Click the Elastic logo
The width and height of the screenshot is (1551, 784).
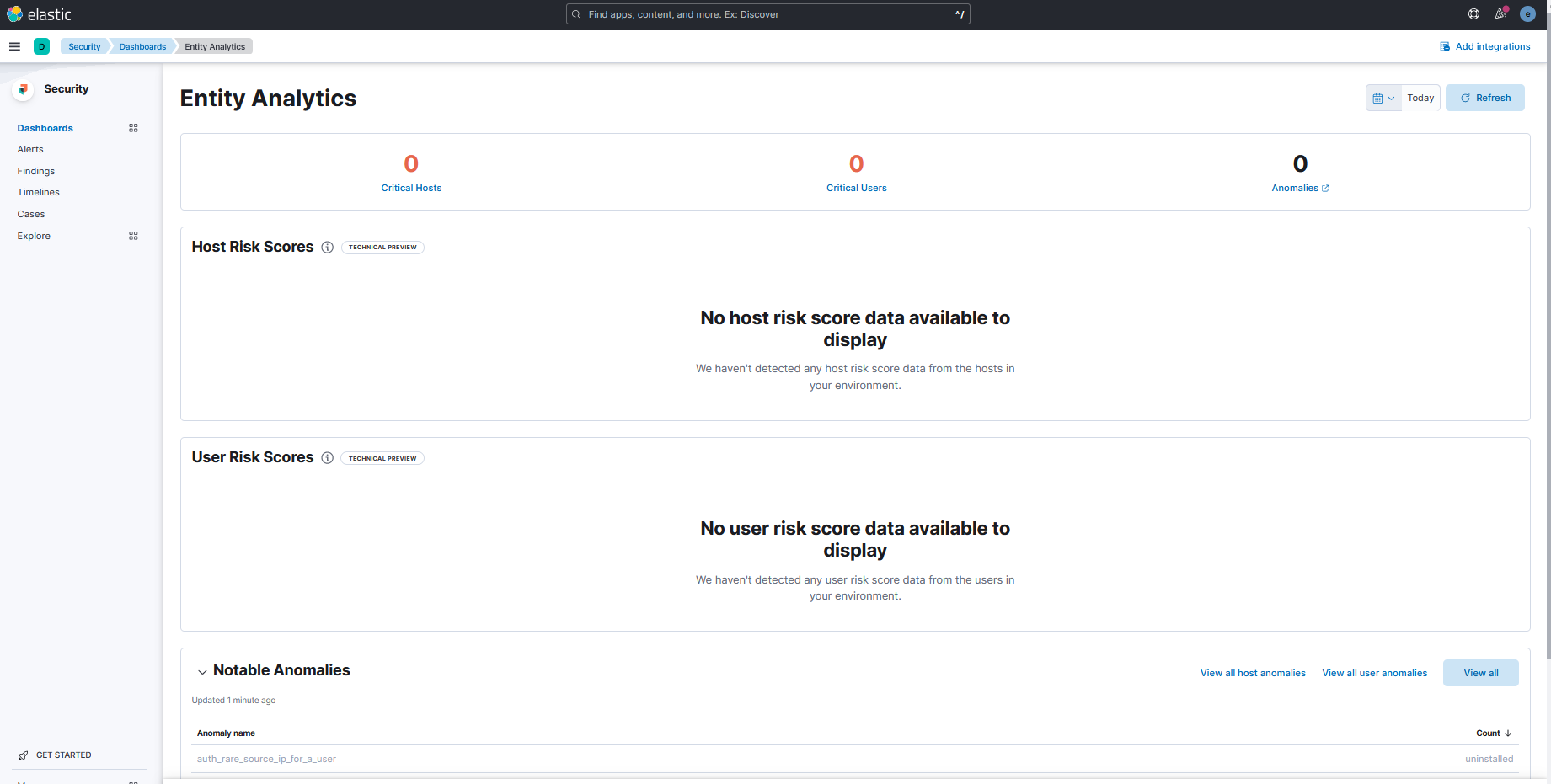pos(40,14)
